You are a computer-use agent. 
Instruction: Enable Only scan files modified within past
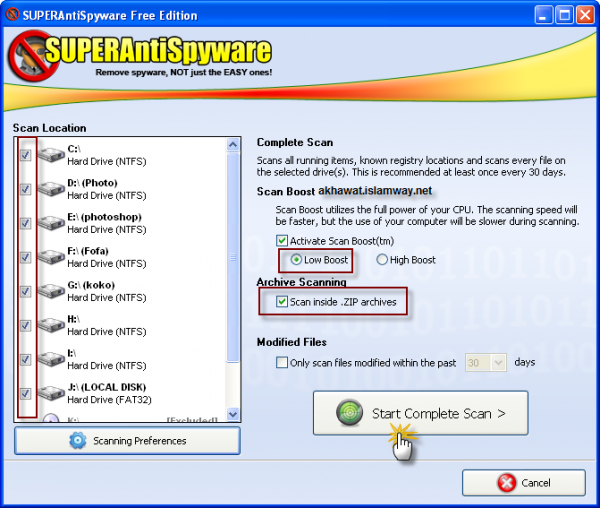pyautogui.click(x=282, y=362)
